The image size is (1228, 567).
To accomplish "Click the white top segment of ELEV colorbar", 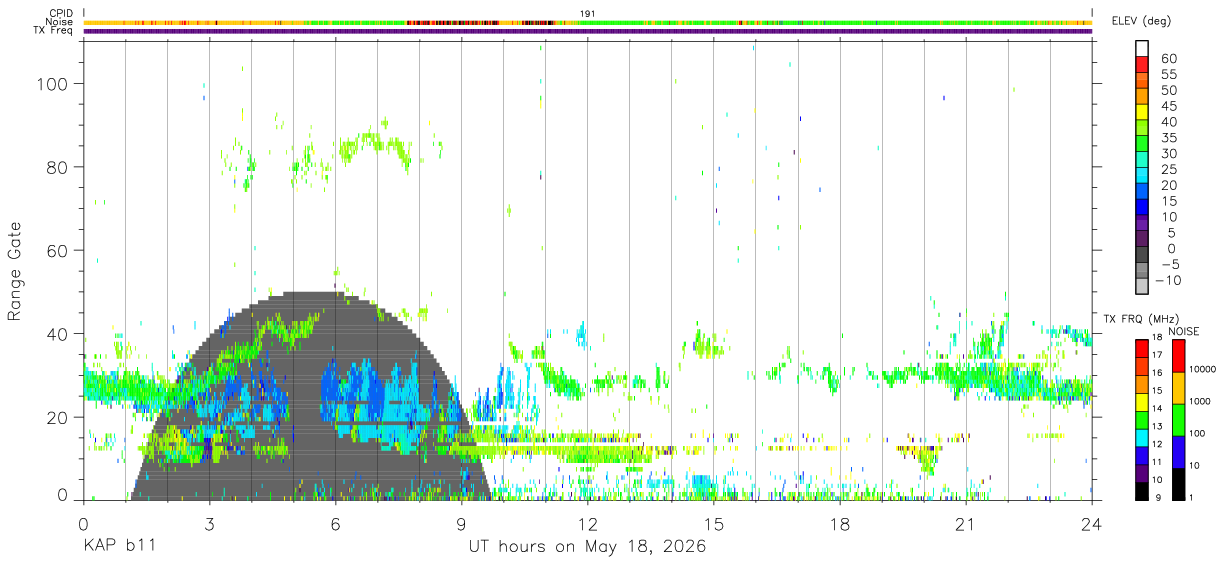I will pos(1142,49).
